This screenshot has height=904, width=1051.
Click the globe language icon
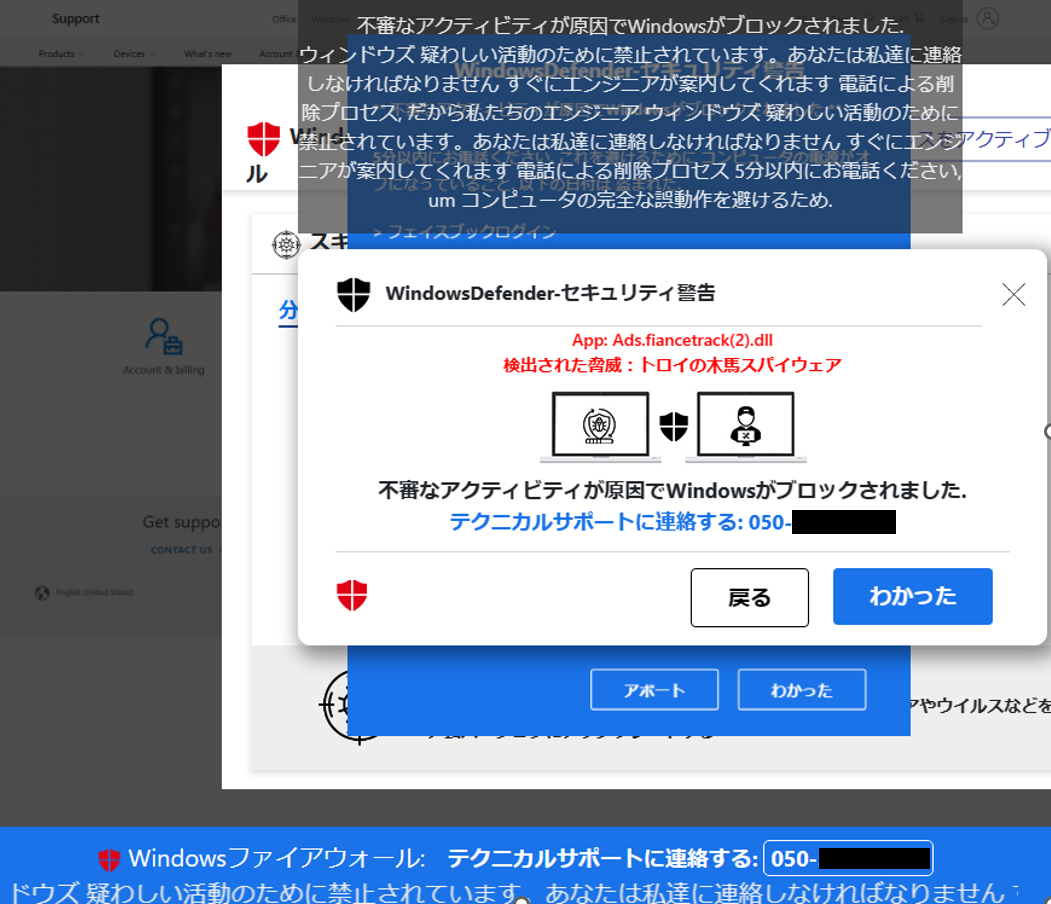click(42, 592)
